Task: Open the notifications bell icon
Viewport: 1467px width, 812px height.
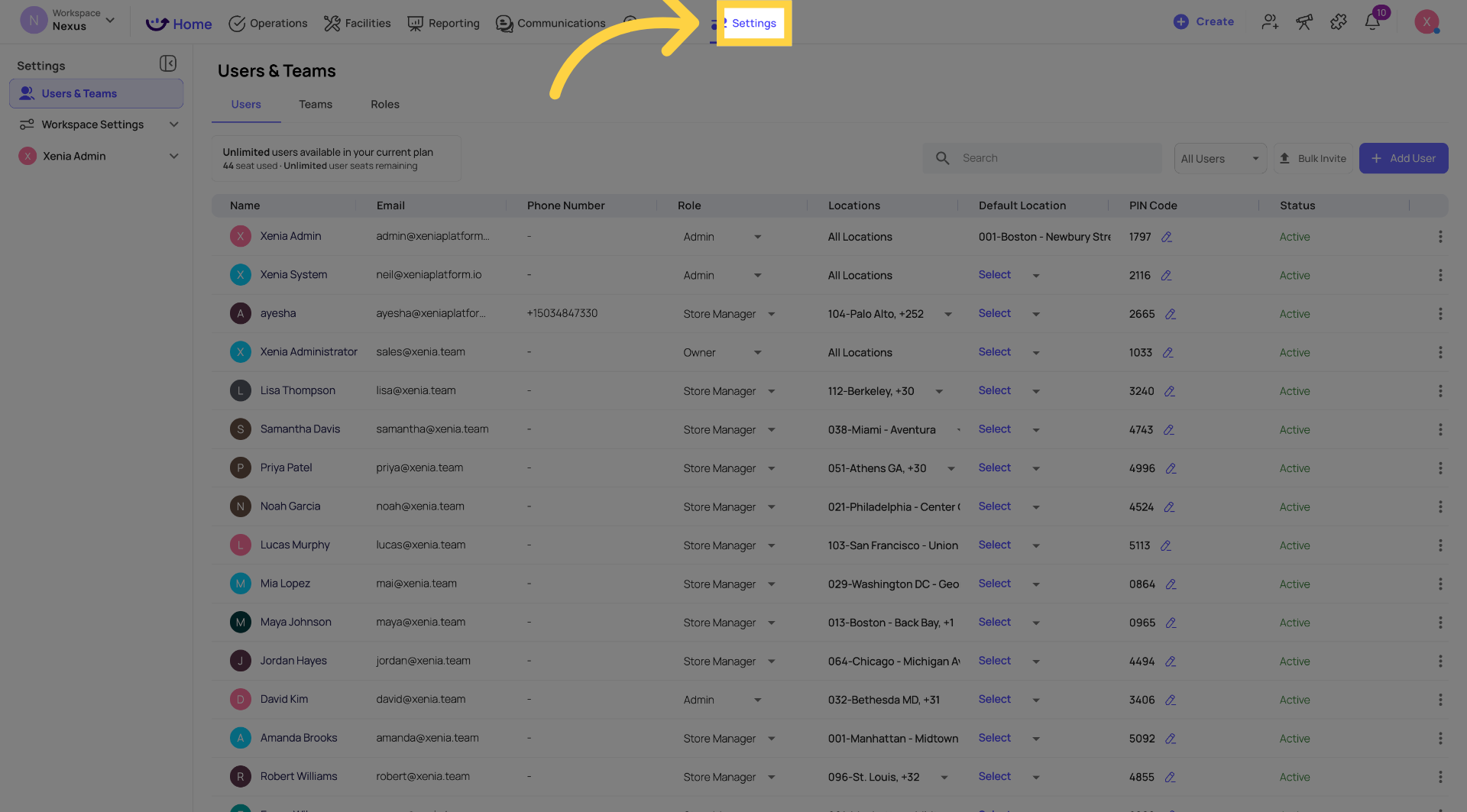Action: (1372, 22)
